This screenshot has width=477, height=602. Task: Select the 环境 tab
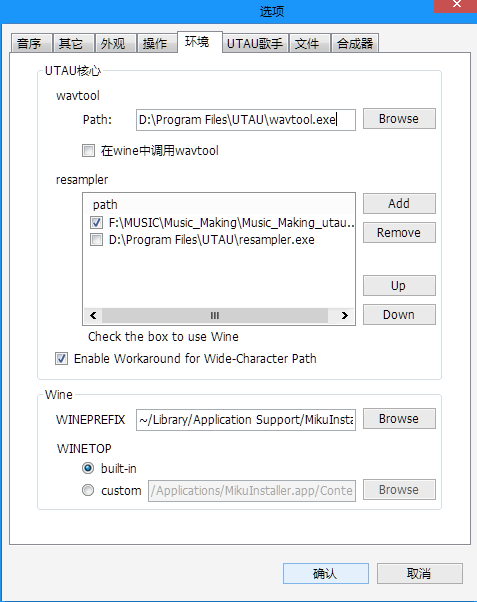[200, 42]
